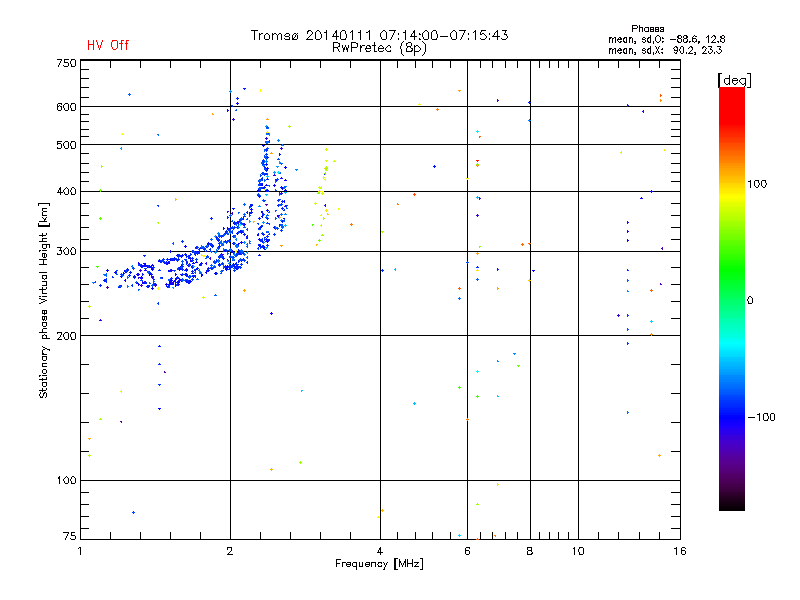This screenshot has width=800, height=600.
Task: Select the "500" height axis label
Action: 66,145
